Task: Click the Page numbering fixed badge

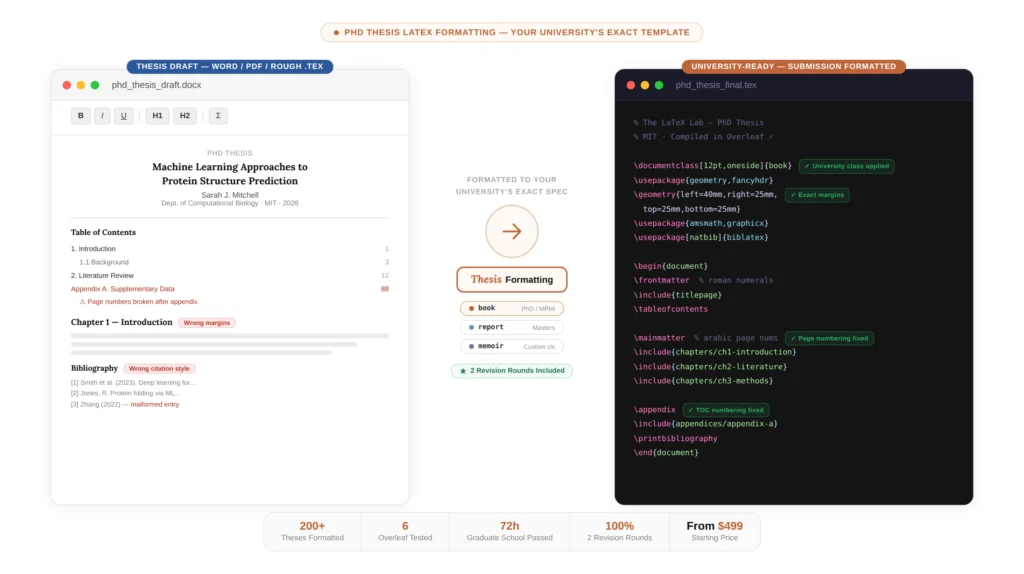Action: click(x=829, y=338)
